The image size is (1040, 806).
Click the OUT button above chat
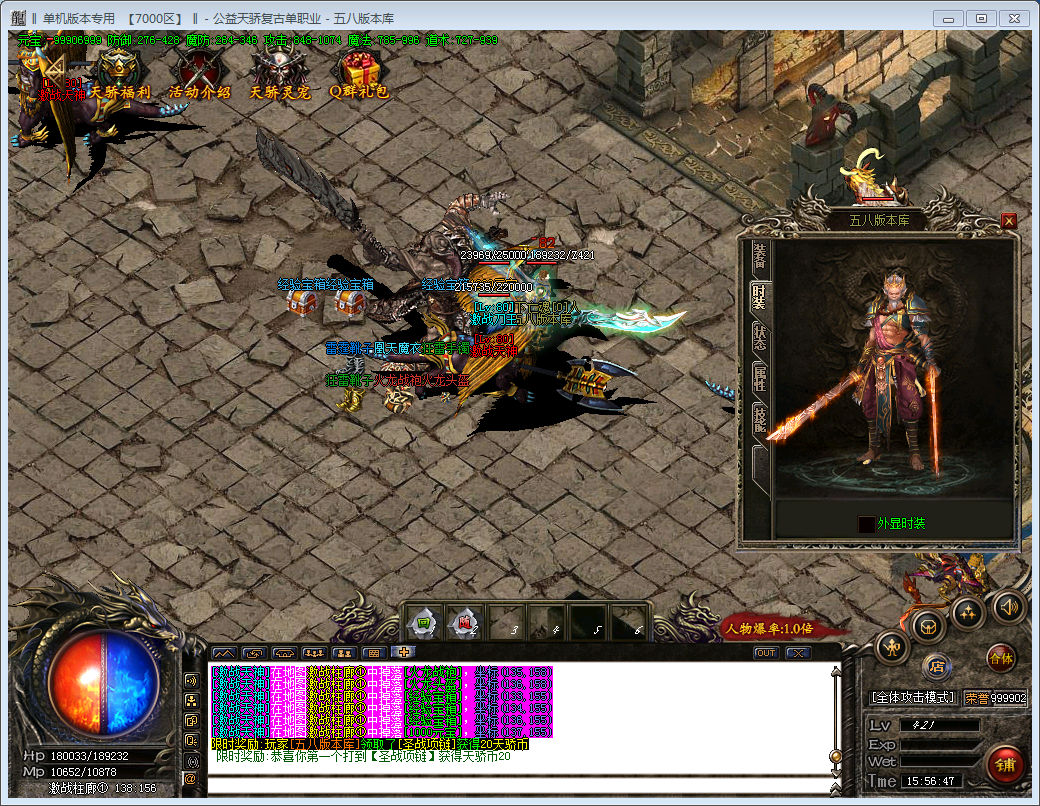(x=766, y=653)
